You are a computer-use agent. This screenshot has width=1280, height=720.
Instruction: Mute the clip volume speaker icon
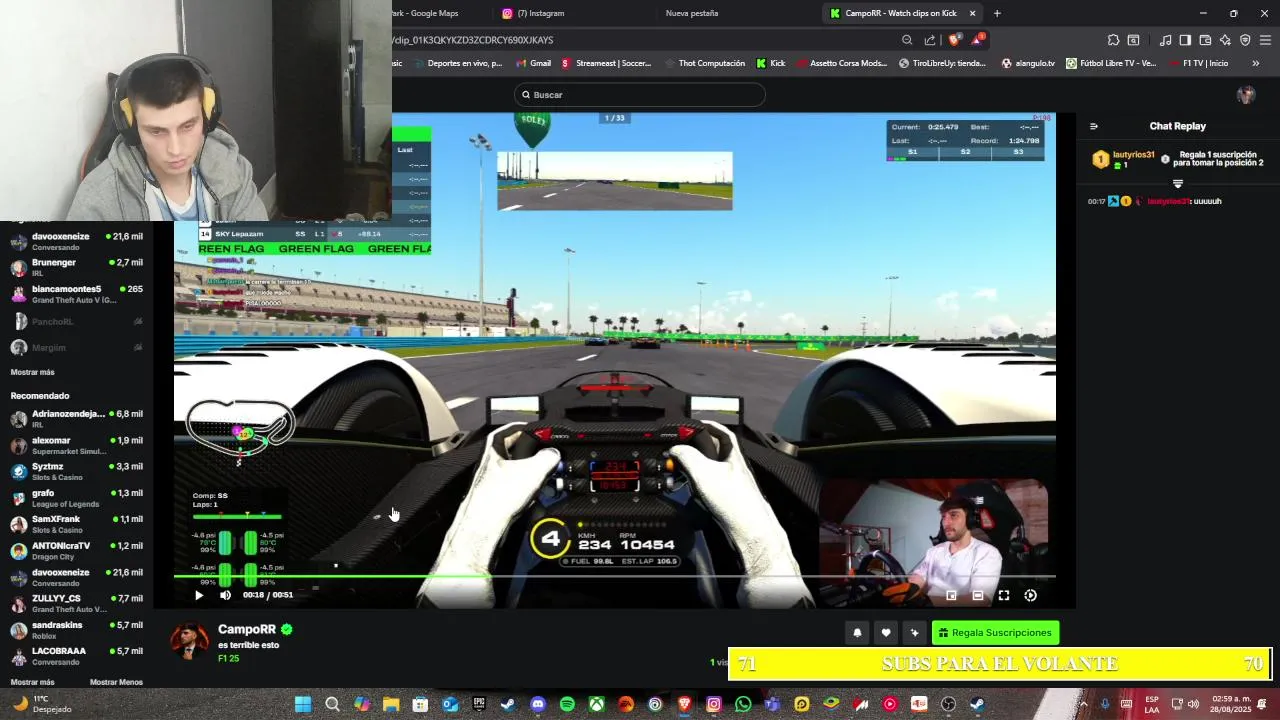coord(225,595)
